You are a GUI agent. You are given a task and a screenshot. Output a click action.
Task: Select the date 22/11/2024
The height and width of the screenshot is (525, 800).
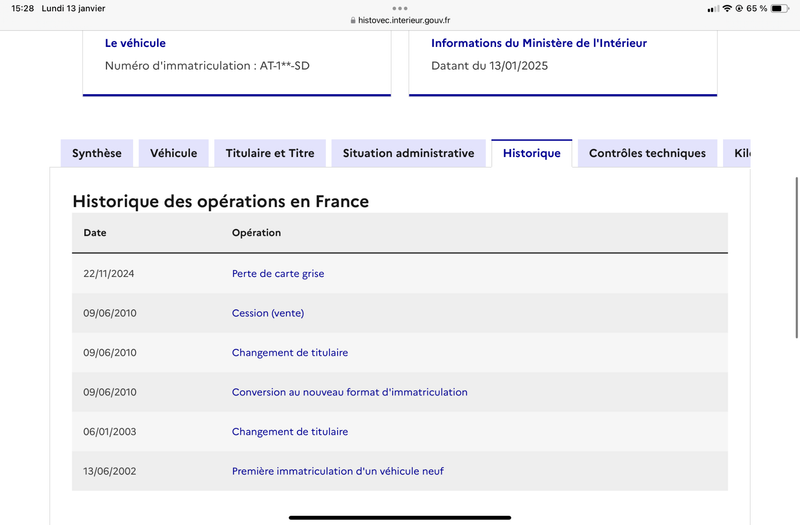pyautogui.click(x=109, y=273)
